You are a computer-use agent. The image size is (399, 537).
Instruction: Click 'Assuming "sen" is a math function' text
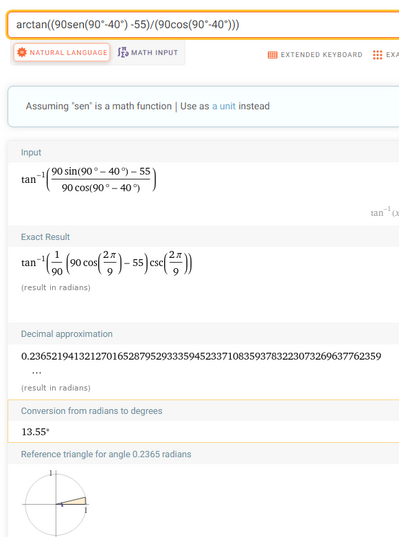(99, 106)
